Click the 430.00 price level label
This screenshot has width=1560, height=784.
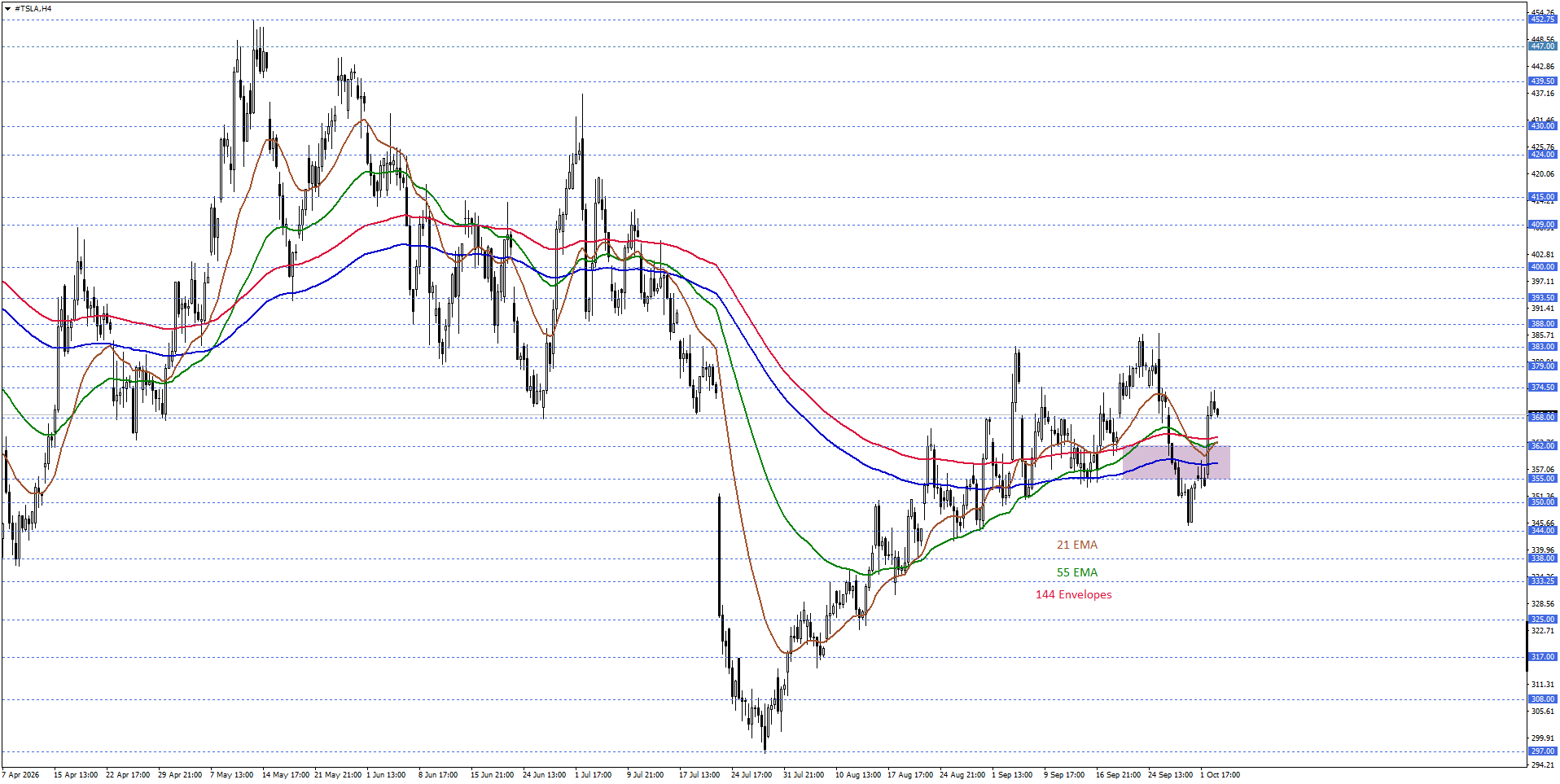pos(1542,126)
